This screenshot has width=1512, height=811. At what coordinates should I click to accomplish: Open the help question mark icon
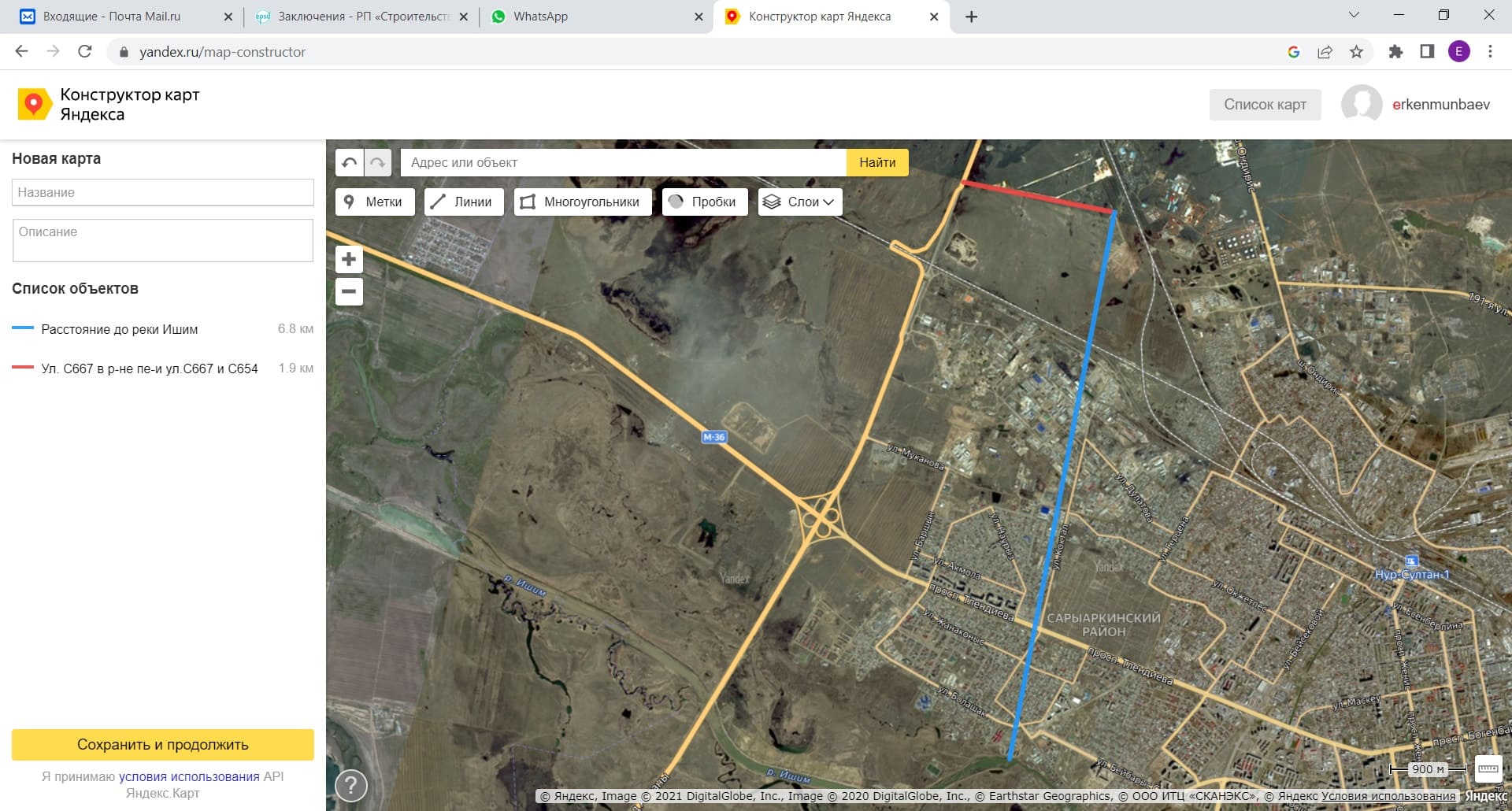351,785
